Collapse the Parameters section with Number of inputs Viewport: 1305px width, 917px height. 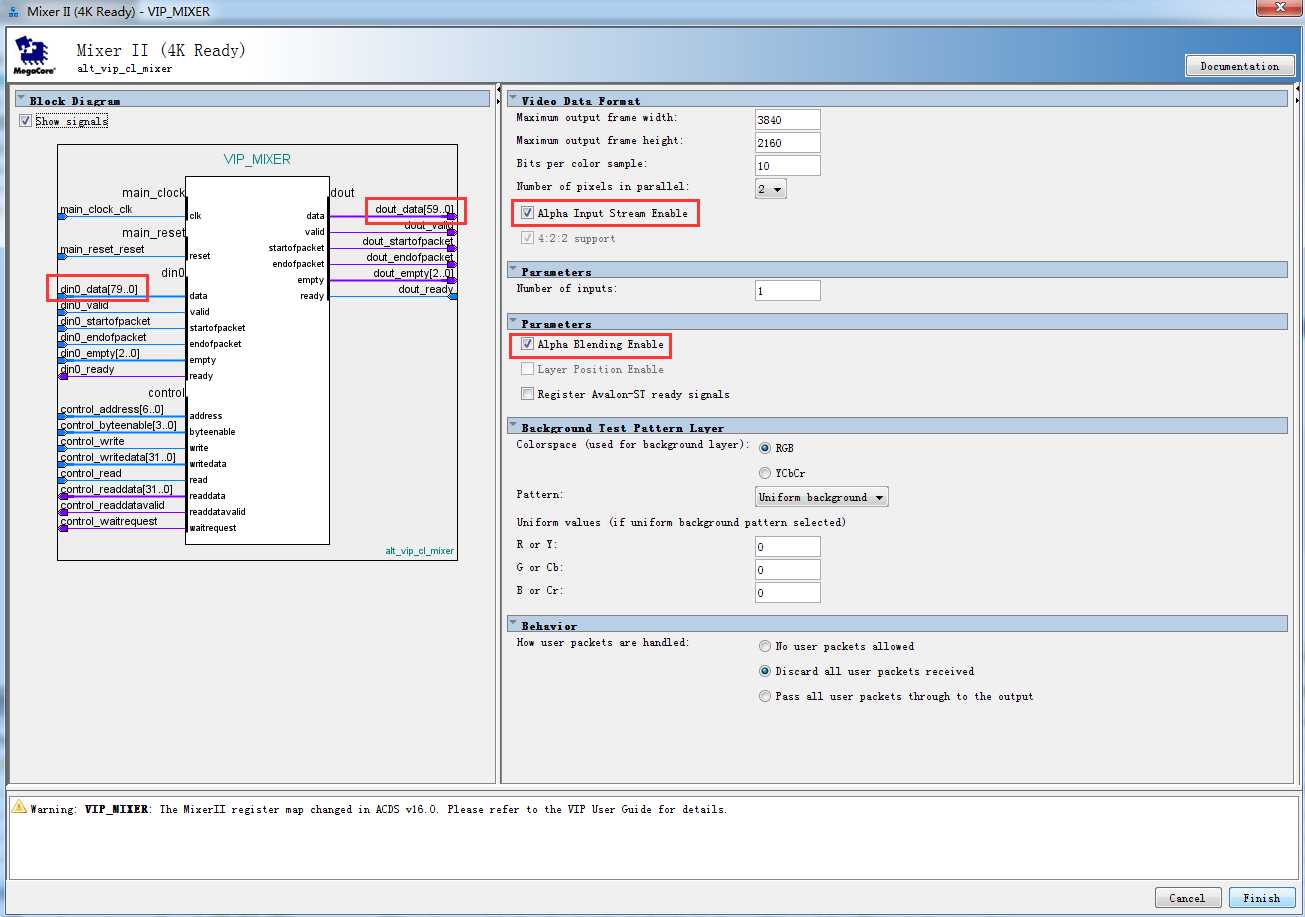[x=513, y=271]
